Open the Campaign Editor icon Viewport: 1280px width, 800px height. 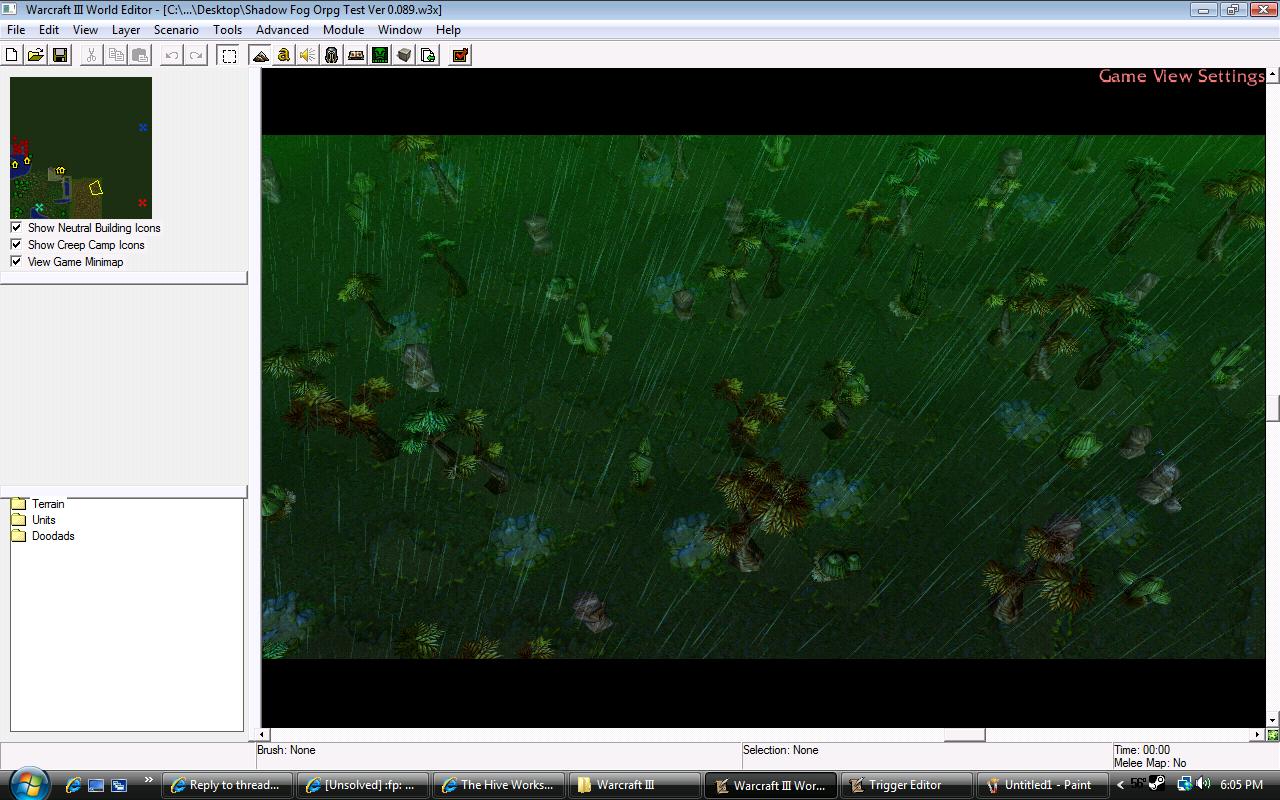[356, 55]
